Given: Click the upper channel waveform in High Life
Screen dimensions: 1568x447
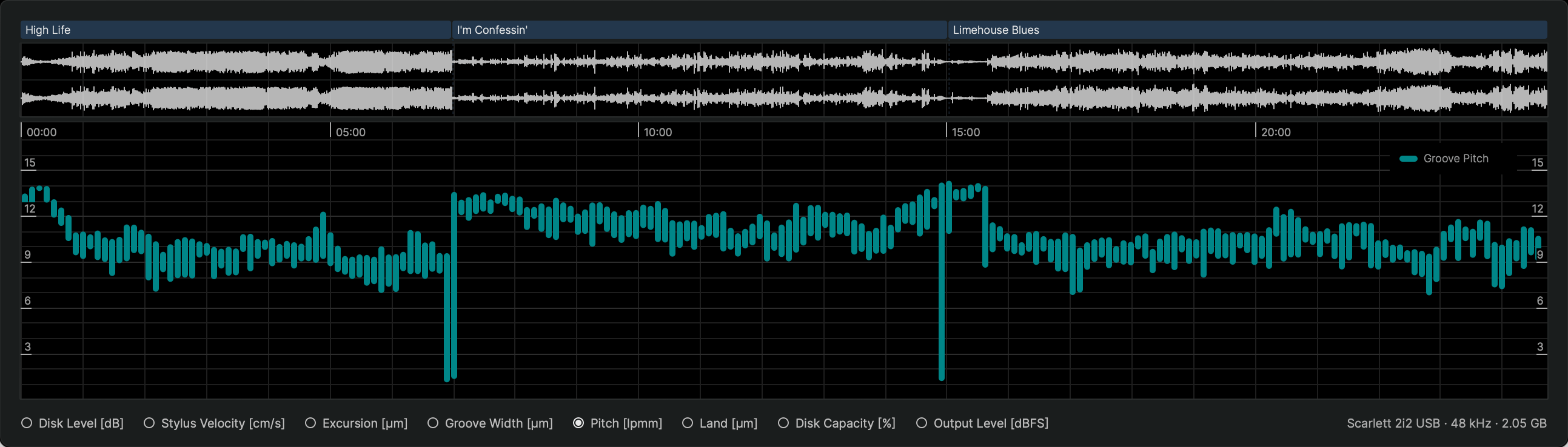Looking at the screenshot, I should coord(235,61).
